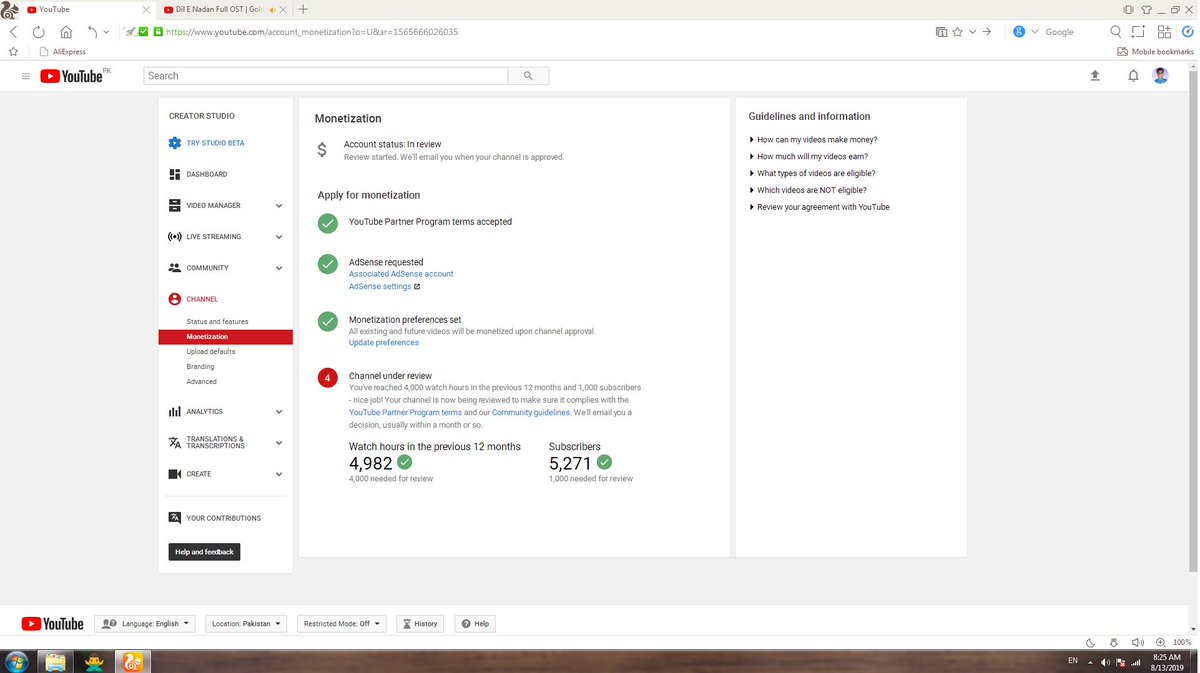Viewport: 1200px width, 673px height.
Task: Click the Help and feedback button
Action: (204, 552)
